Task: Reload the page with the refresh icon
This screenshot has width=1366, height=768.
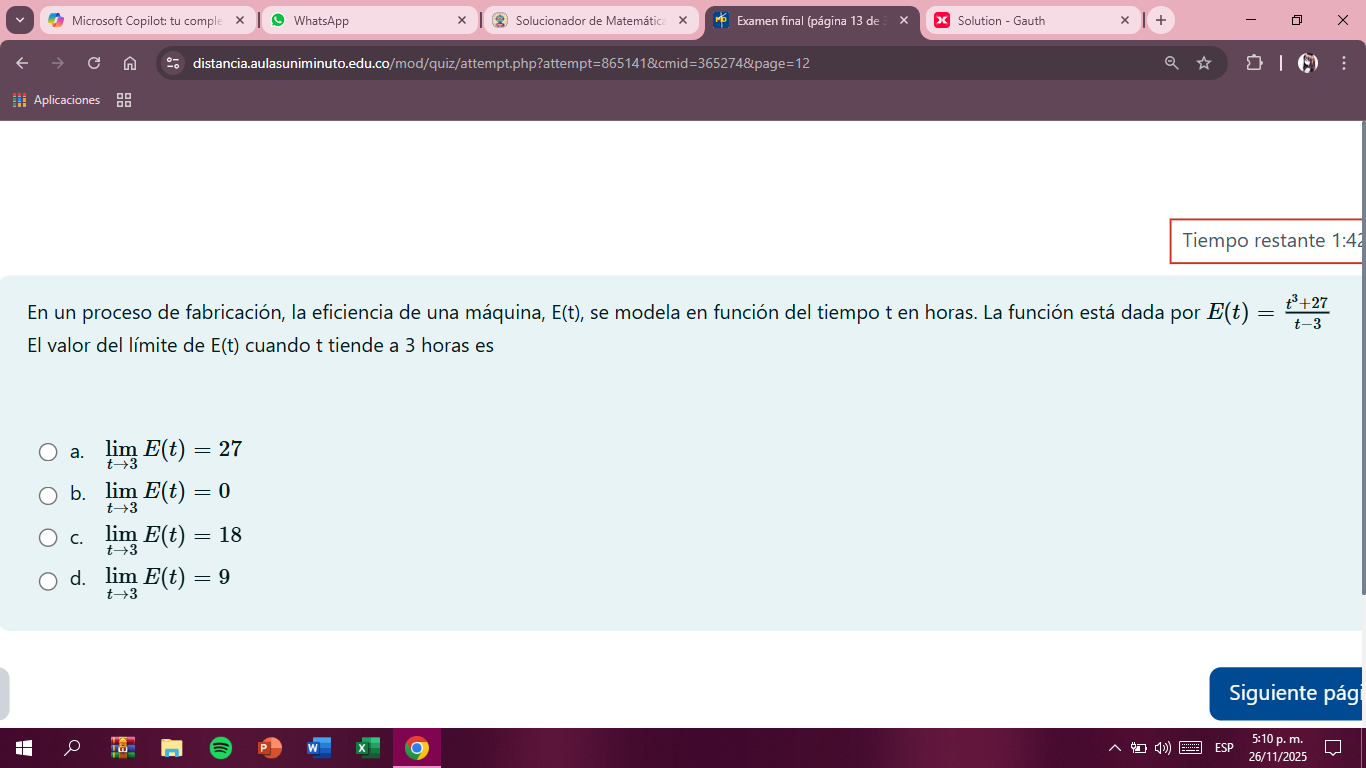Action: [94, 63]
